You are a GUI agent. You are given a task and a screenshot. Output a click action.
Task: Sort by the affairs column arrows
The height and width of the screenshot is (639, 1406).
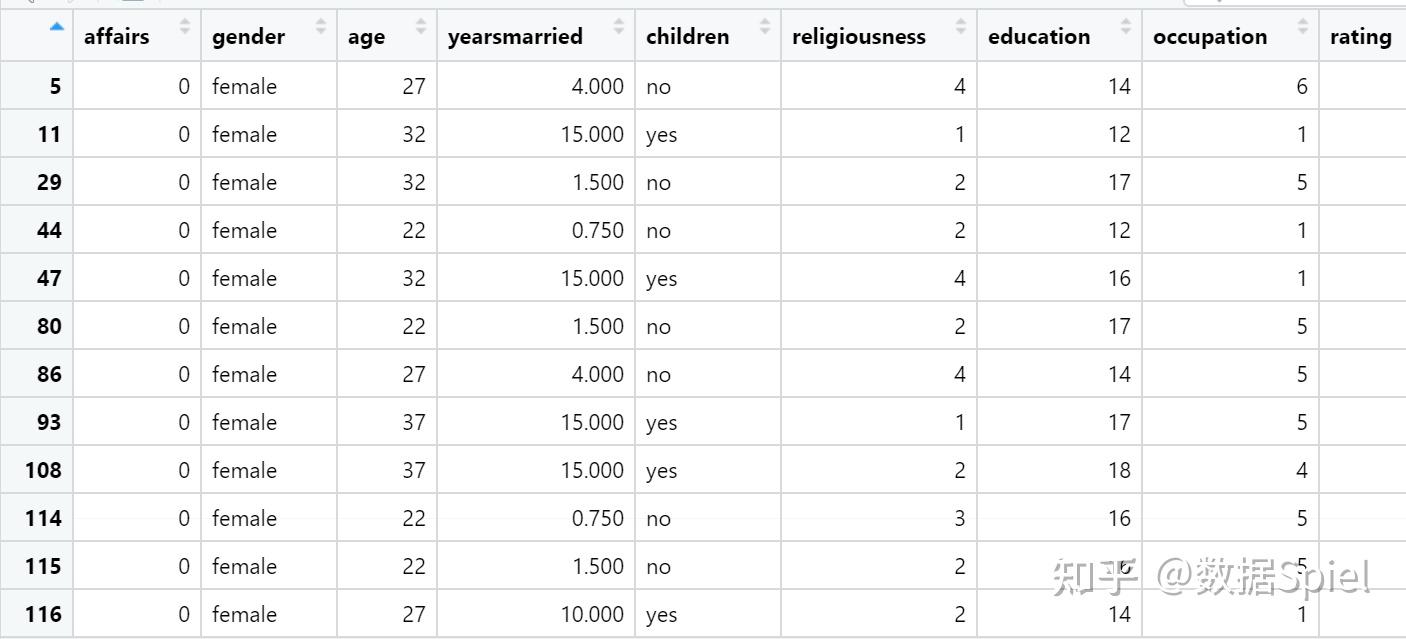pyautogui.click(x=185, y=26)
